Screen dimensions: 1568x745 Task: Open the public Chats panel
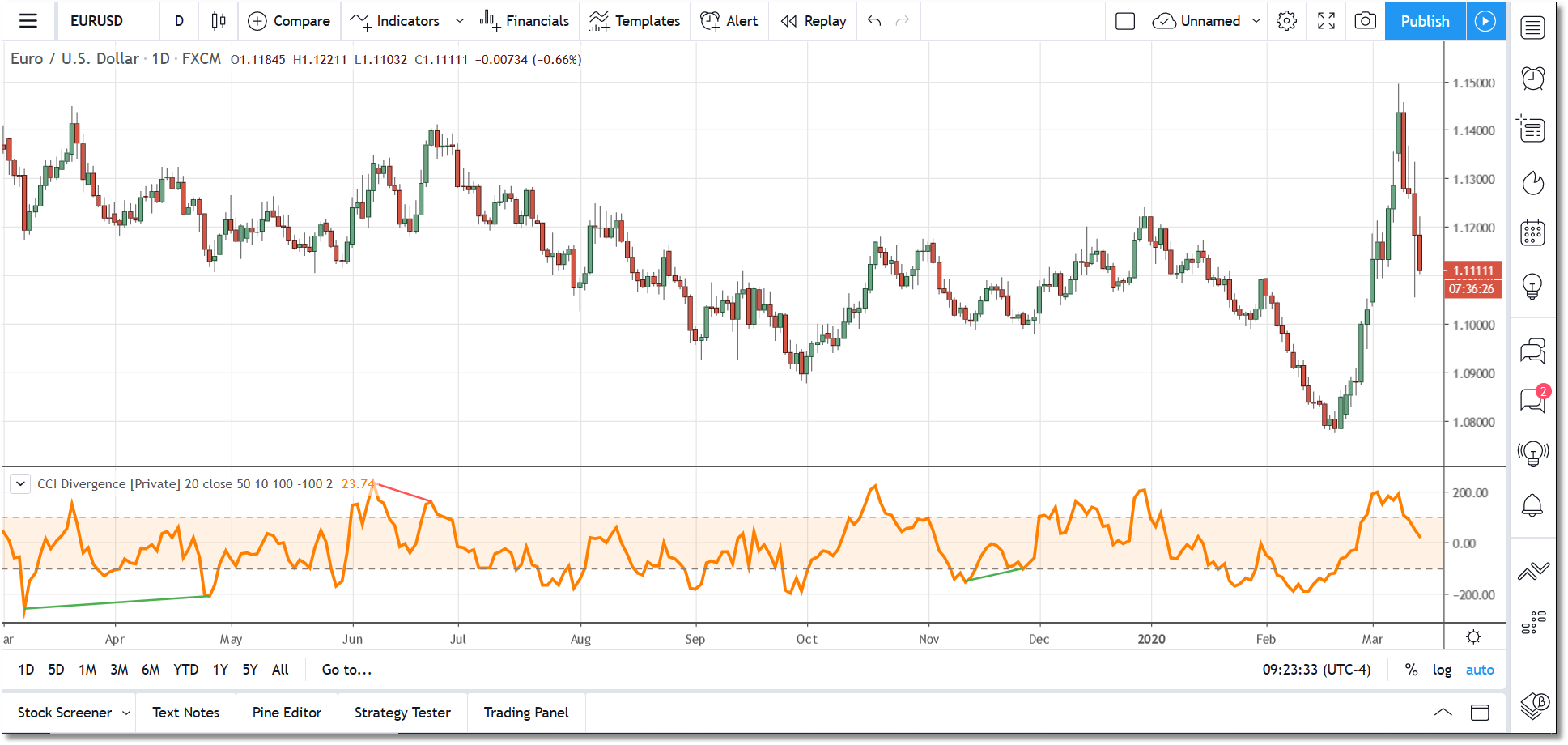[x=1532, y=351]
